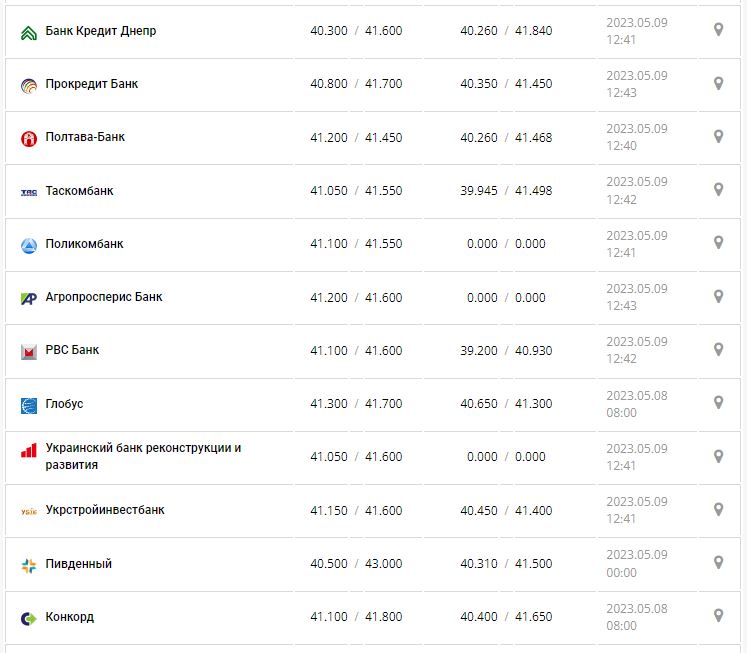Click the map pin for Банк Кредит Днепр

pyautogui.click(x=718, y=30)
